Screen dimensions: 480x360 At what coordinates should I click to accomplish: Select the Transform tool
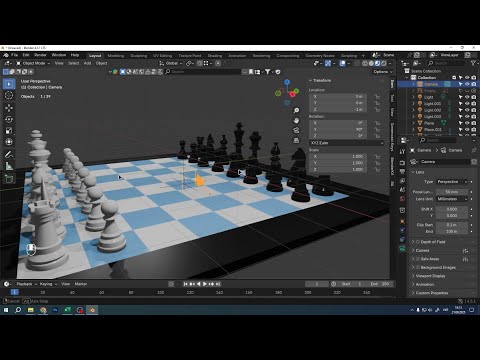pyautogui.click(x=9, y=142)
